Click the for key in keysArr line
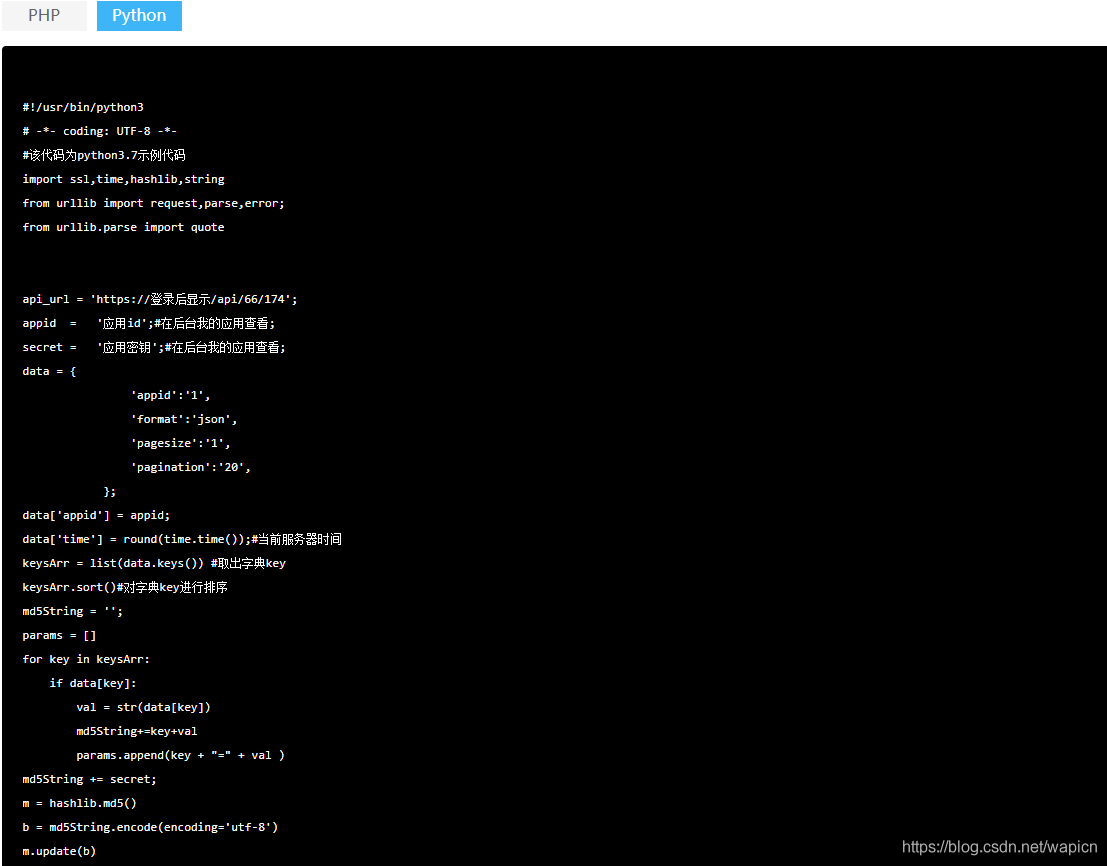 pyautogui.click(x=86, y=659)
